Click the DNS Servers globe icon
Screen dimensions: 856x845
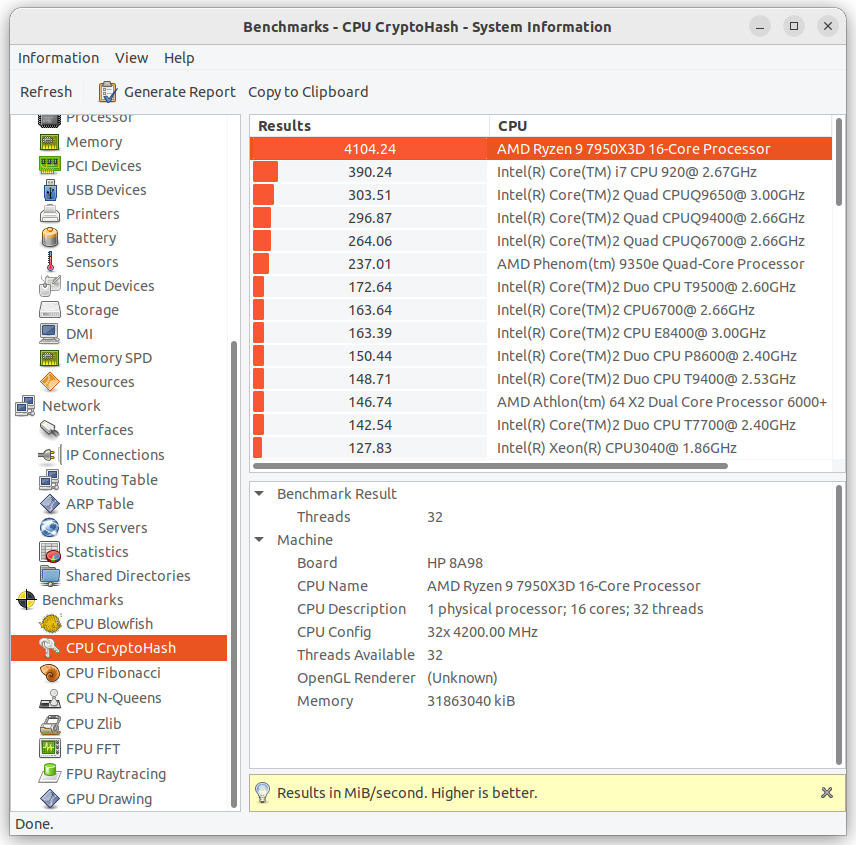click(49, 528)
